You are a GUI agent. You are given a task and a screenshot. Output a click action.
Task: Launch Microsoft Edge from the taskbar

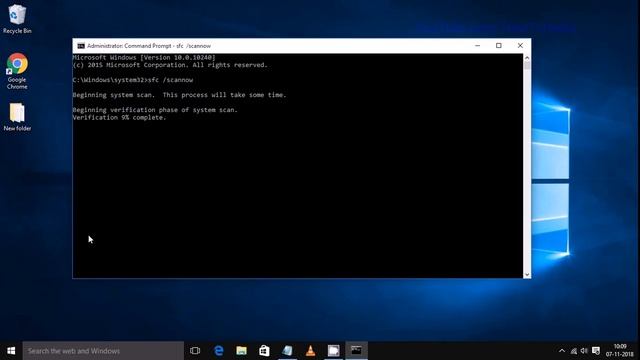tap(219, 351)
